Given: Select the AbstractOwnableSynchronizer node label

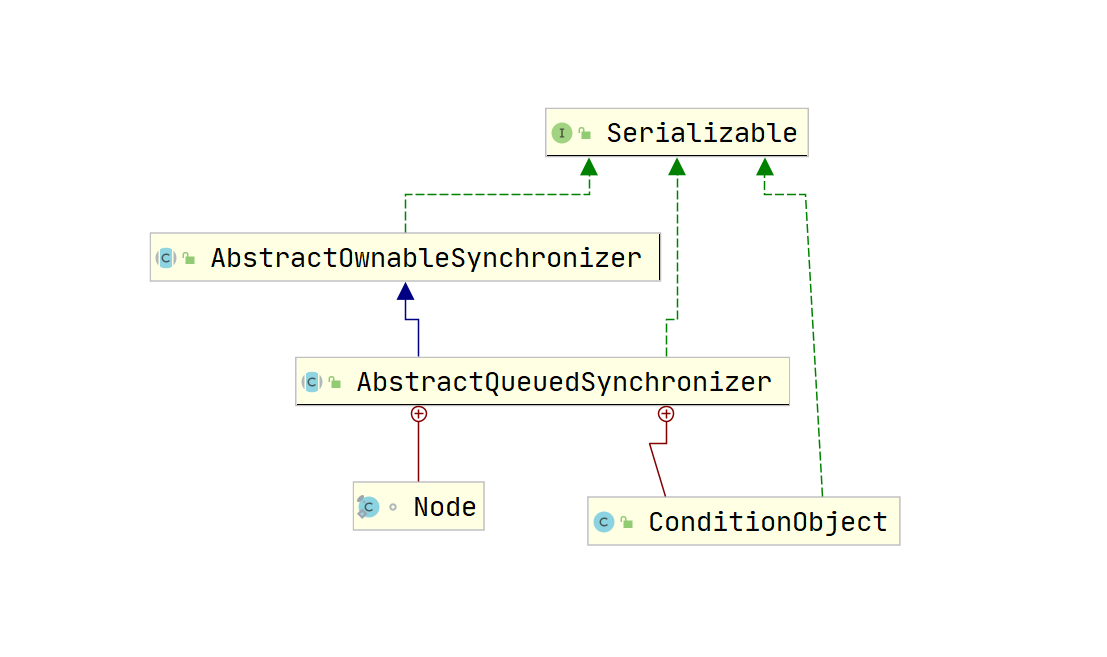Looking at the screenshot, I should (426, 258).
